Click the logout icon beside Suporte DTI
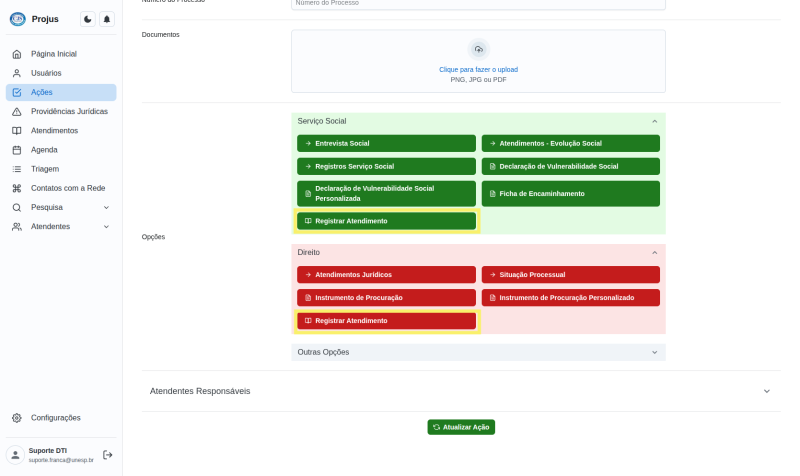This screenshot has height=476, width=800. [x=108, y=455]
